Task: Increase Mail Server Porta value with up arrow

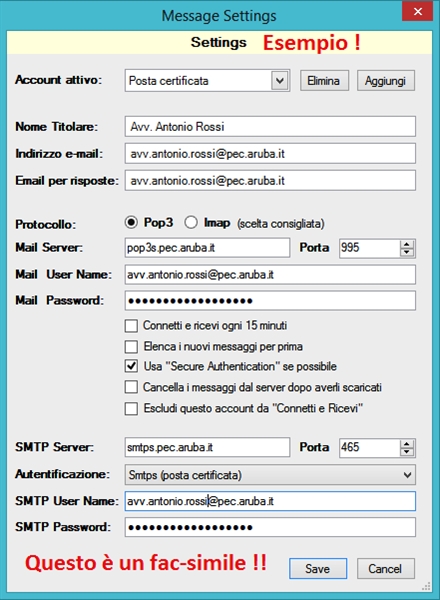Action: tap(407, 244)
